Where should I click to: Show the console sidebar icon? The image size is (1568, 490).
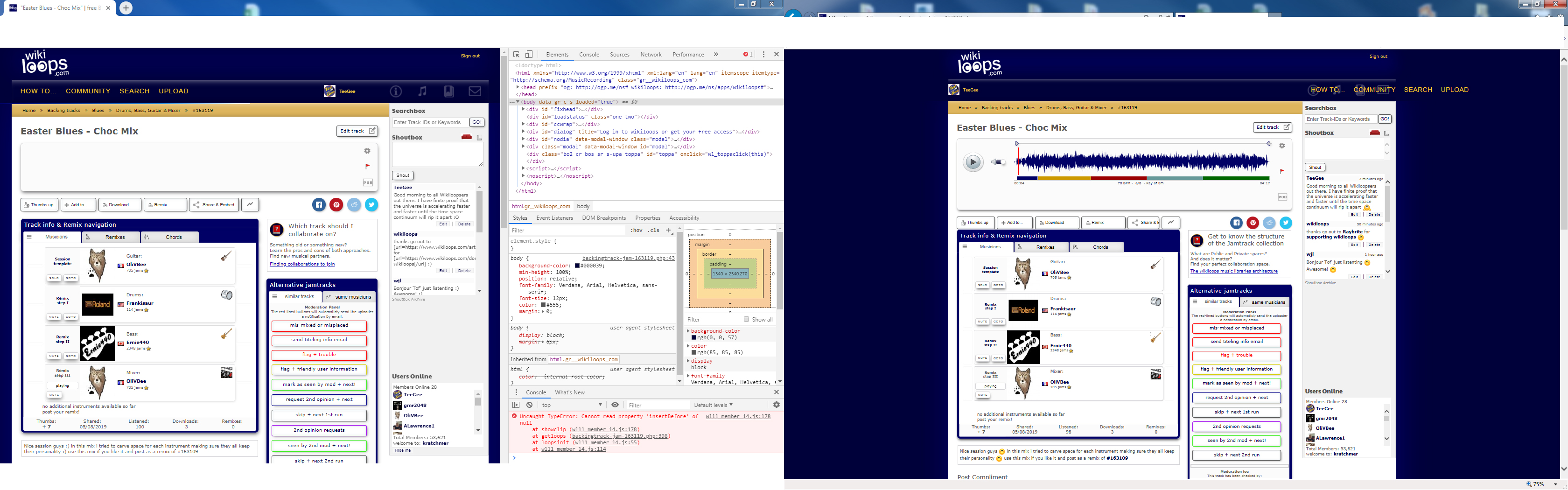(x=516, y=405)
